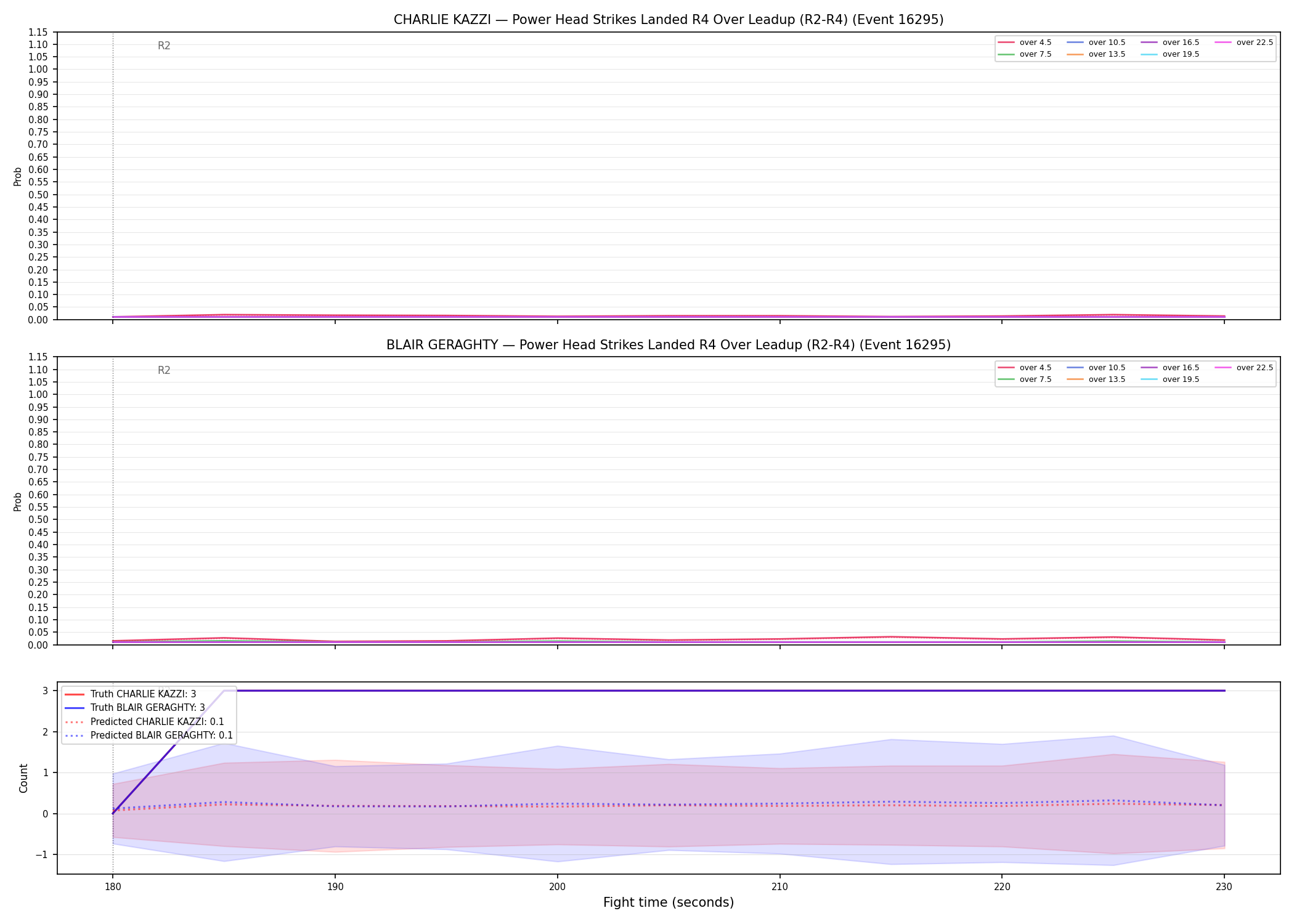Viewport: 1294px width, 924px height.
Task: Click 'over 7.5' legend entry in Geraghty chart
Action: [x=1025, y=379]
